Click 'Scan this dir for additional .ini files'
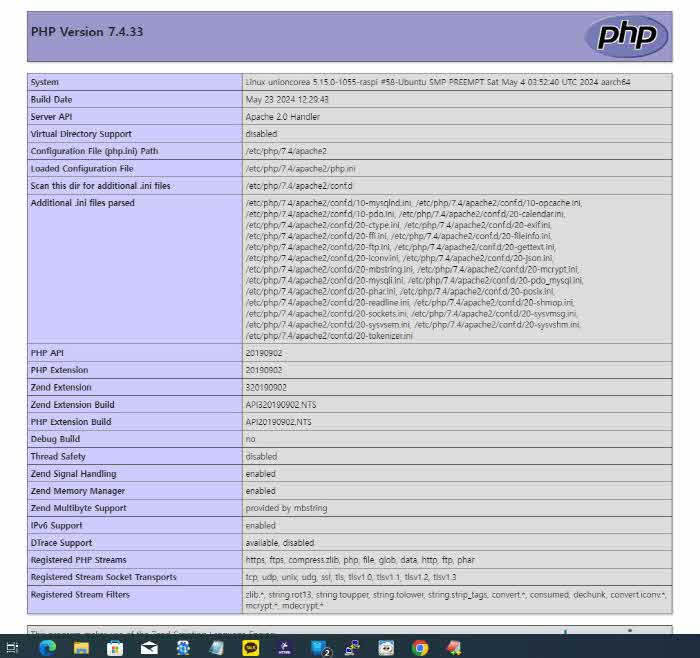The image size is (700, 658). 100,186
